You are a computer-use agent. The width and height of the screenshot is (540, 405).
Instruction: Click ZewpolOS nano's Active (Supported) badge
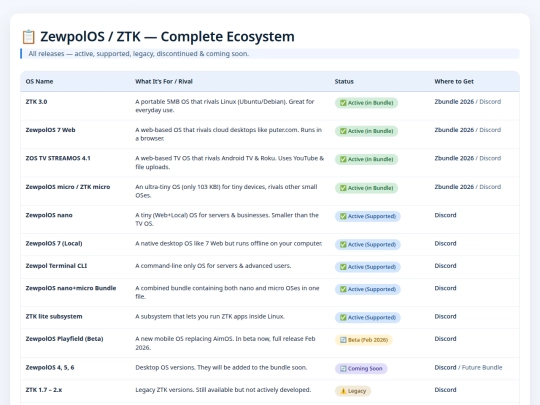(x=368, y=216)
